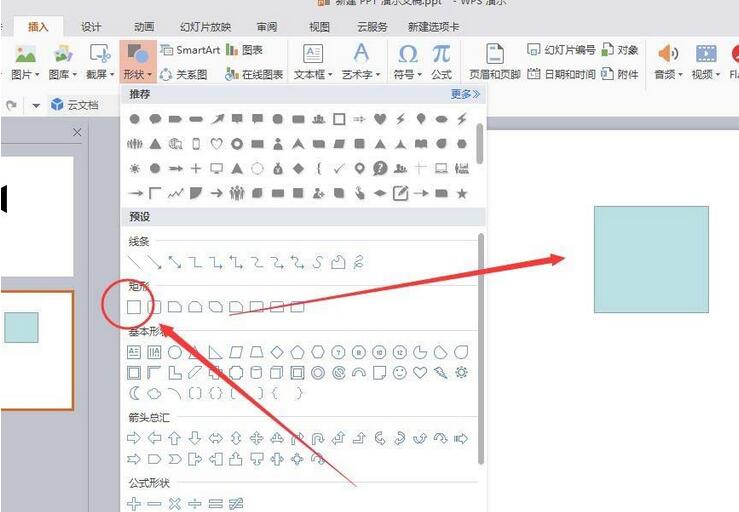Choose the crescent moon shape
The width and height of the screenshot is (739, 512).
click(x=134, y=393)
